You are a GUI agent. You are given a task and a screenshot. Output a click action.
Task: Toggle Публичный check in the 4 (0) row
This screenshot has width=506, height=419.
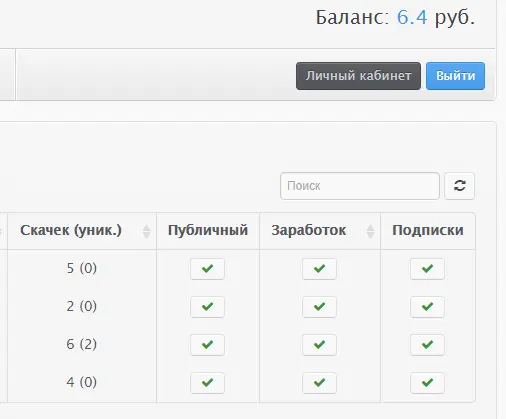point(207,383)
